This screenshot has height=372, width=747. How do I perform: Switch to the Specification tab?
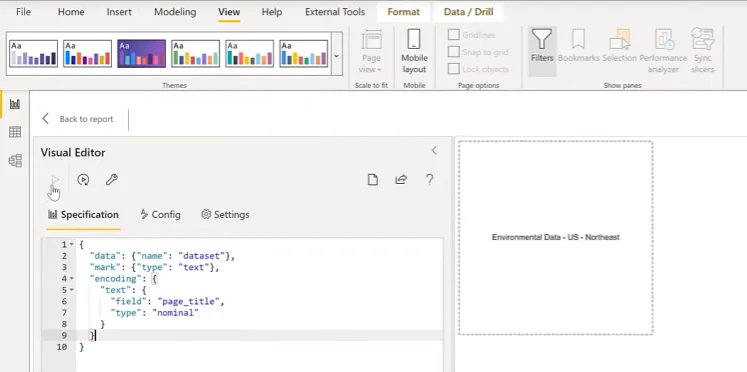pos(83,215)
